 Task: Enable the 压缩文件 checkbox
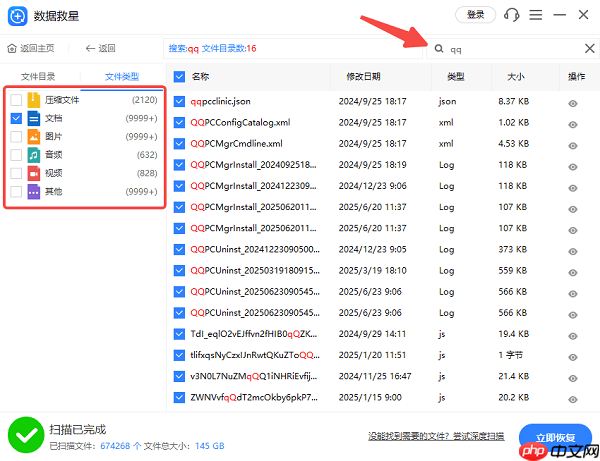coord(16,100)
